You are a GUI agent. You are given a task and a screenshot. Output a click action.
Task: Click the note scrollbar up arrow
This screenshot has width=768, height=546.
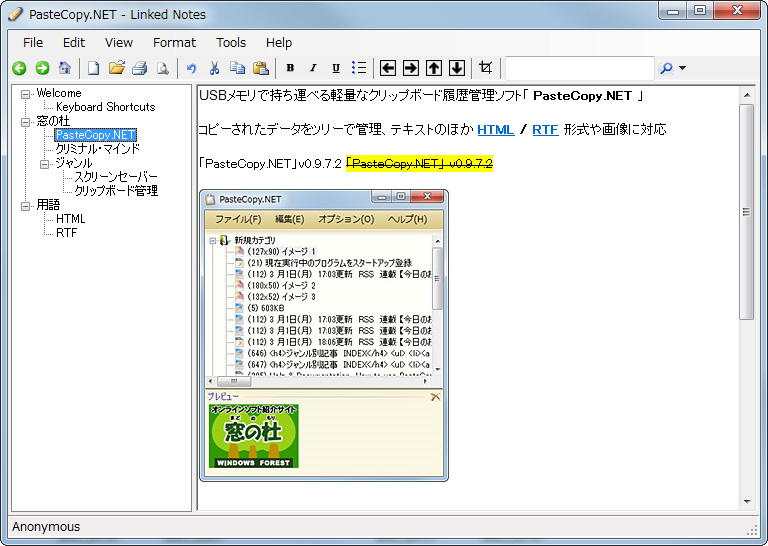coord(746,95)
